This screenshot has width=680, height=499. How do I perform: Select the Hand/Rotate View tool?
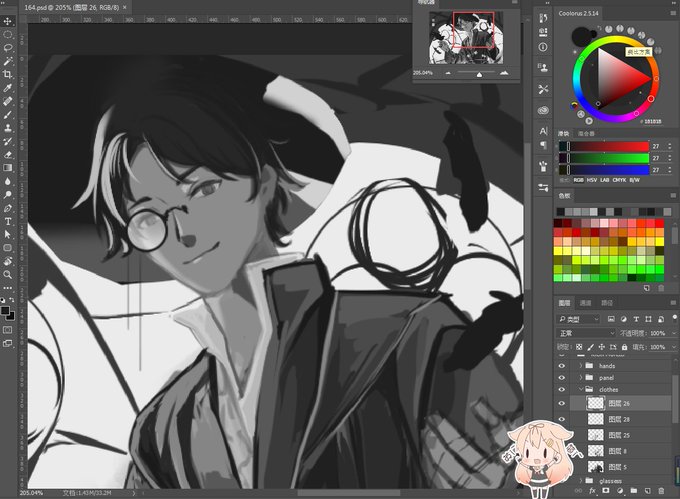pyautogui.click(x=8, y=261)
